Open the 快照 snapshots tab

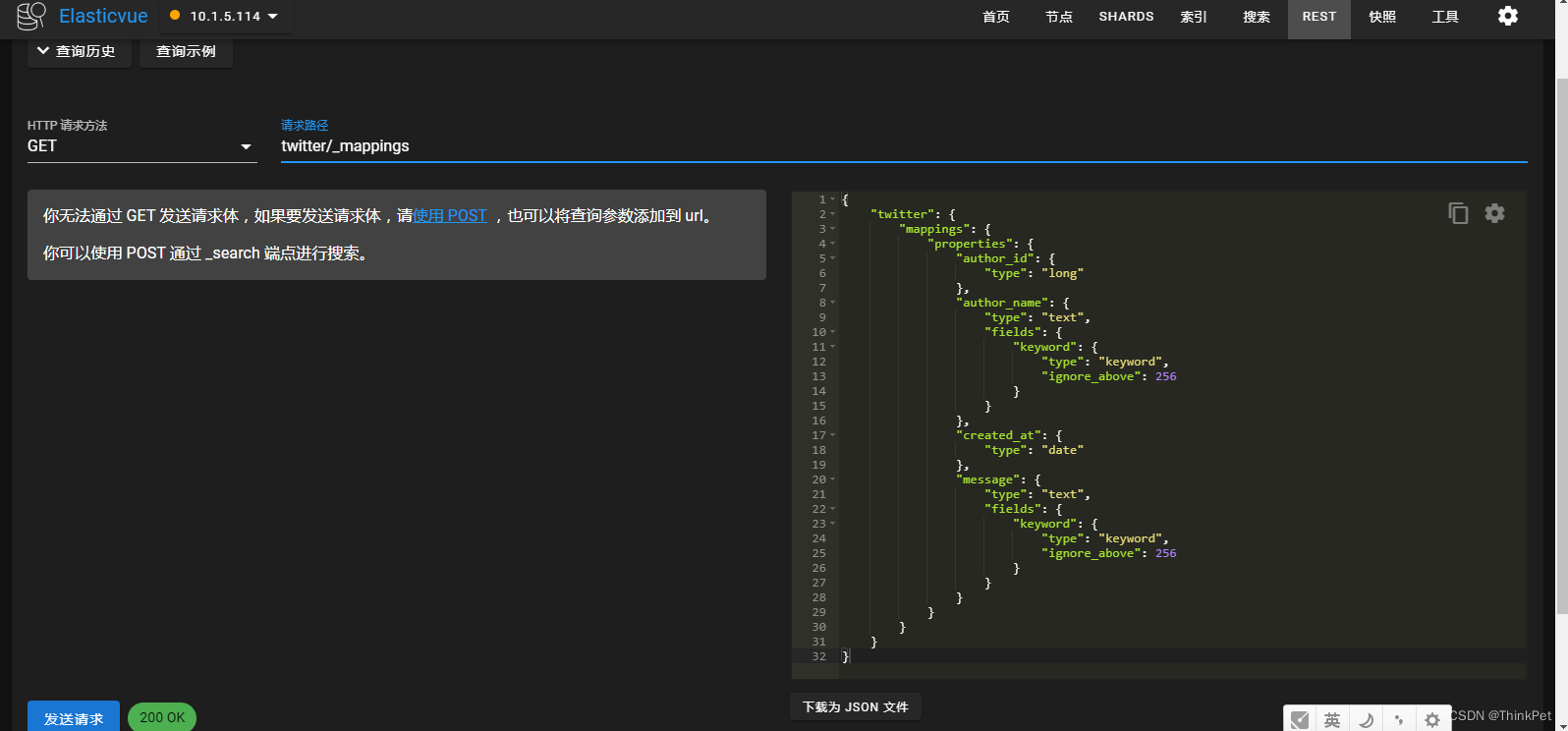pos(1382,17)
